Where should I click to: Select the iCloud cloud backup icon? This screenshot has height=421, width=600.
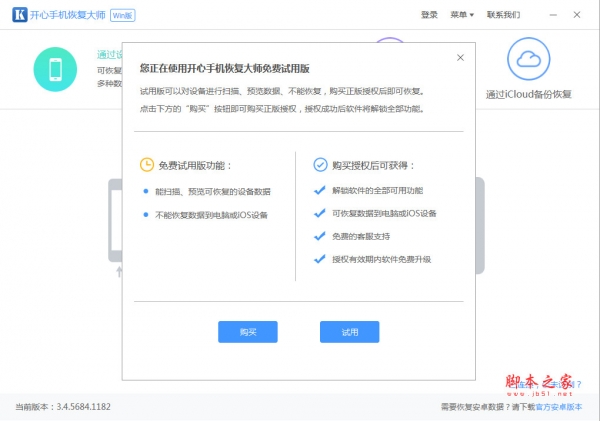[528, 59]
